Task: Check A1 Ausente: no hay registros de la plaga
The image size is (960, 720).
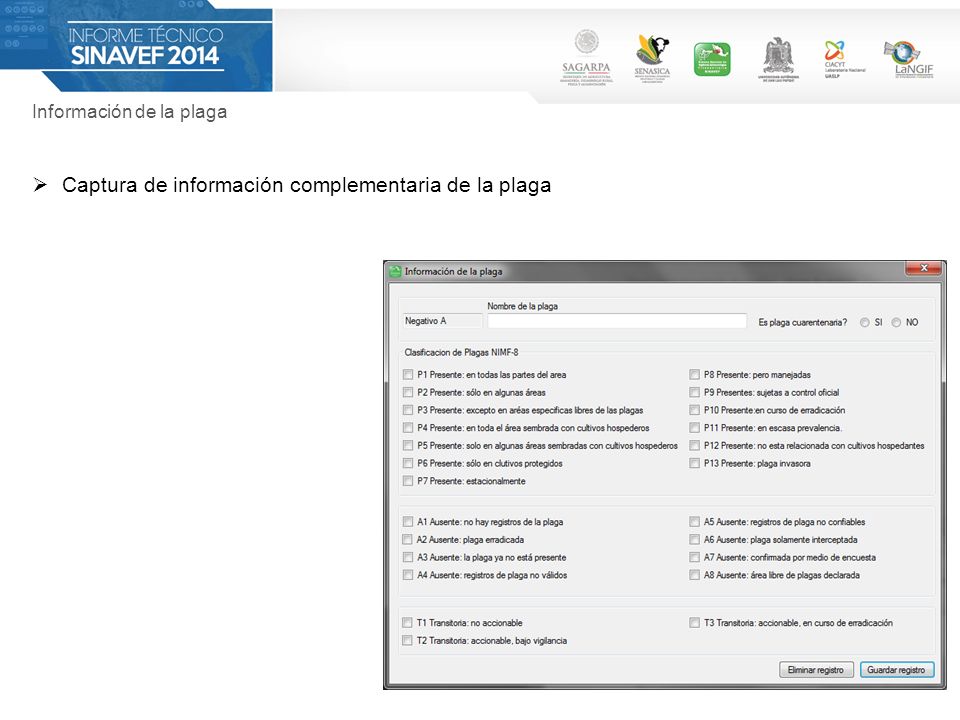Action: [x=408, y=522]
